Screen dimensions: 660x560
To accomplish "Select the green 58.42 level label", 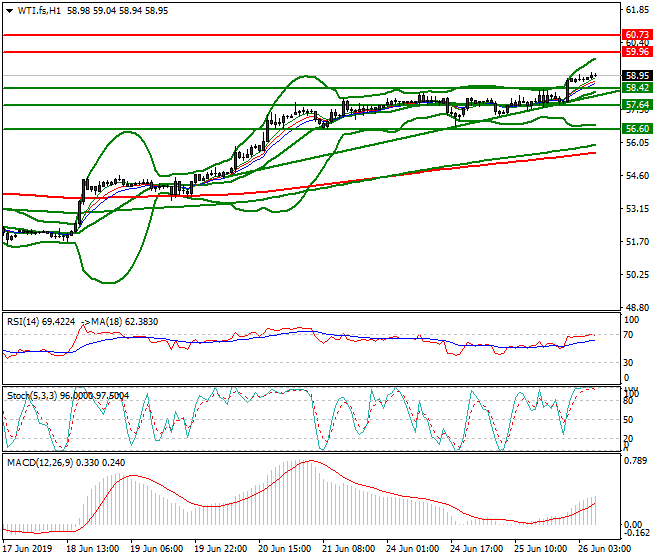I will point(637,88).
